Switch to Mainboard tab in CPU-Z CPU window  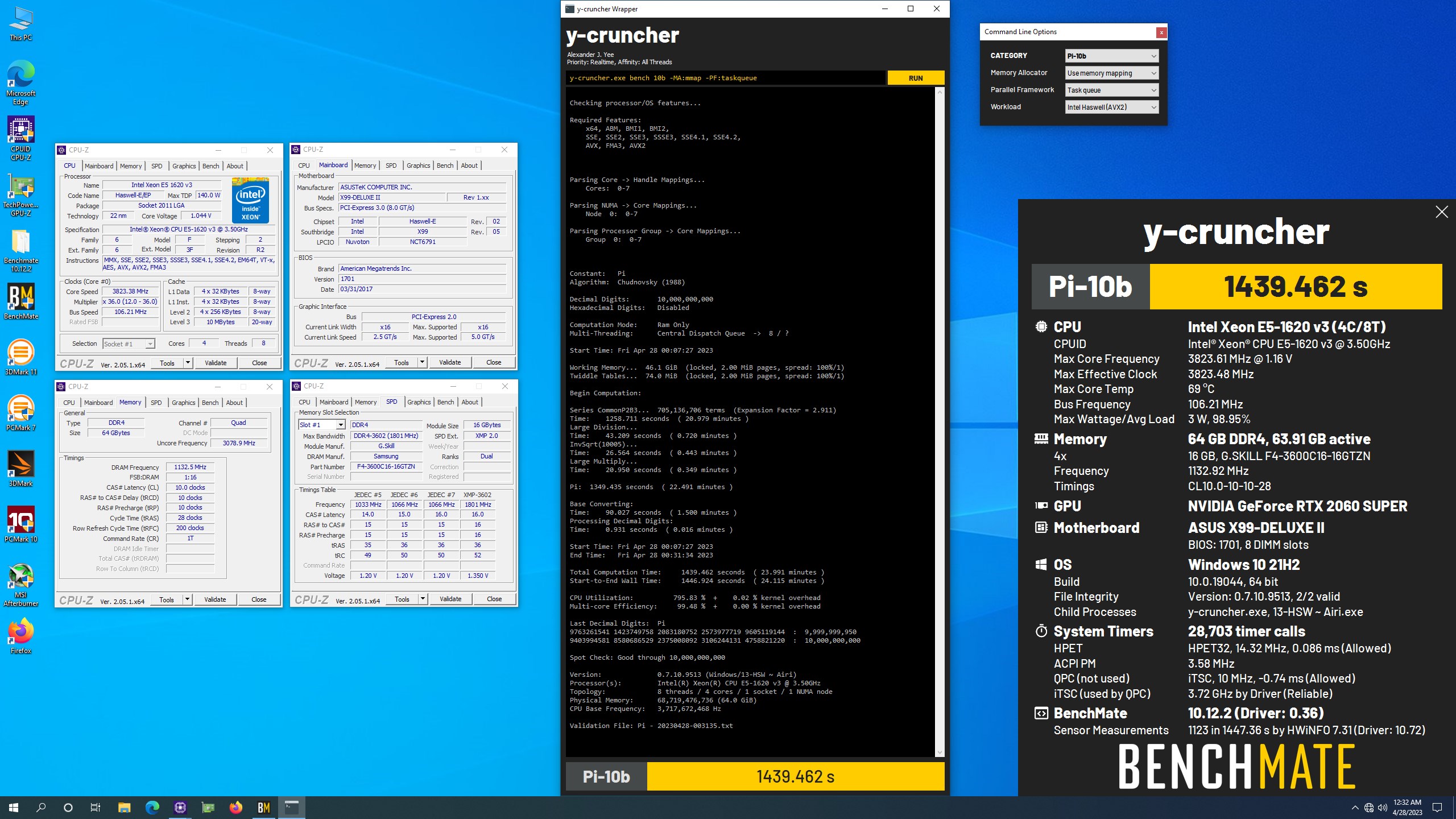click(99, 166)
